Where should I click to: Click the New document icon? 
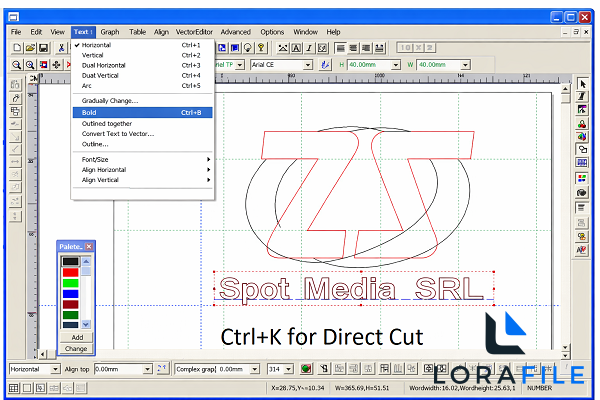click(x=17, y=48)
